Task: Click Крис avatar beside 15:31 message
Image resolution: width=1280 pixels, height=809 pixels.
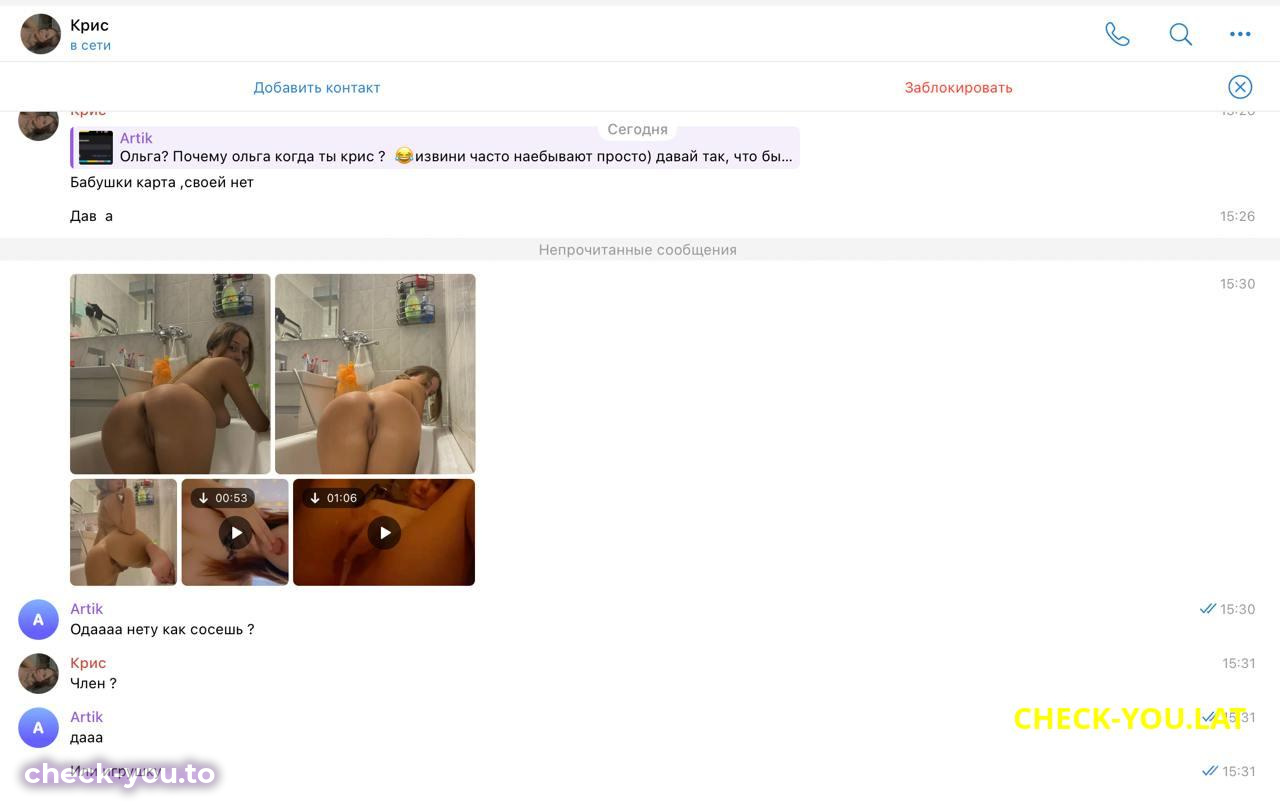Action: pyautogui.click(x=39, y=674)
